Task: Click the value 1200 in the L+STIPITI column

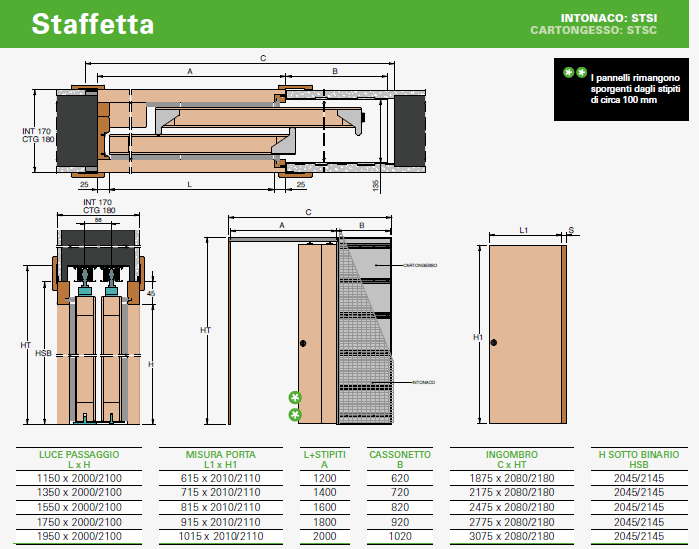Action: [x=325, y=479]
